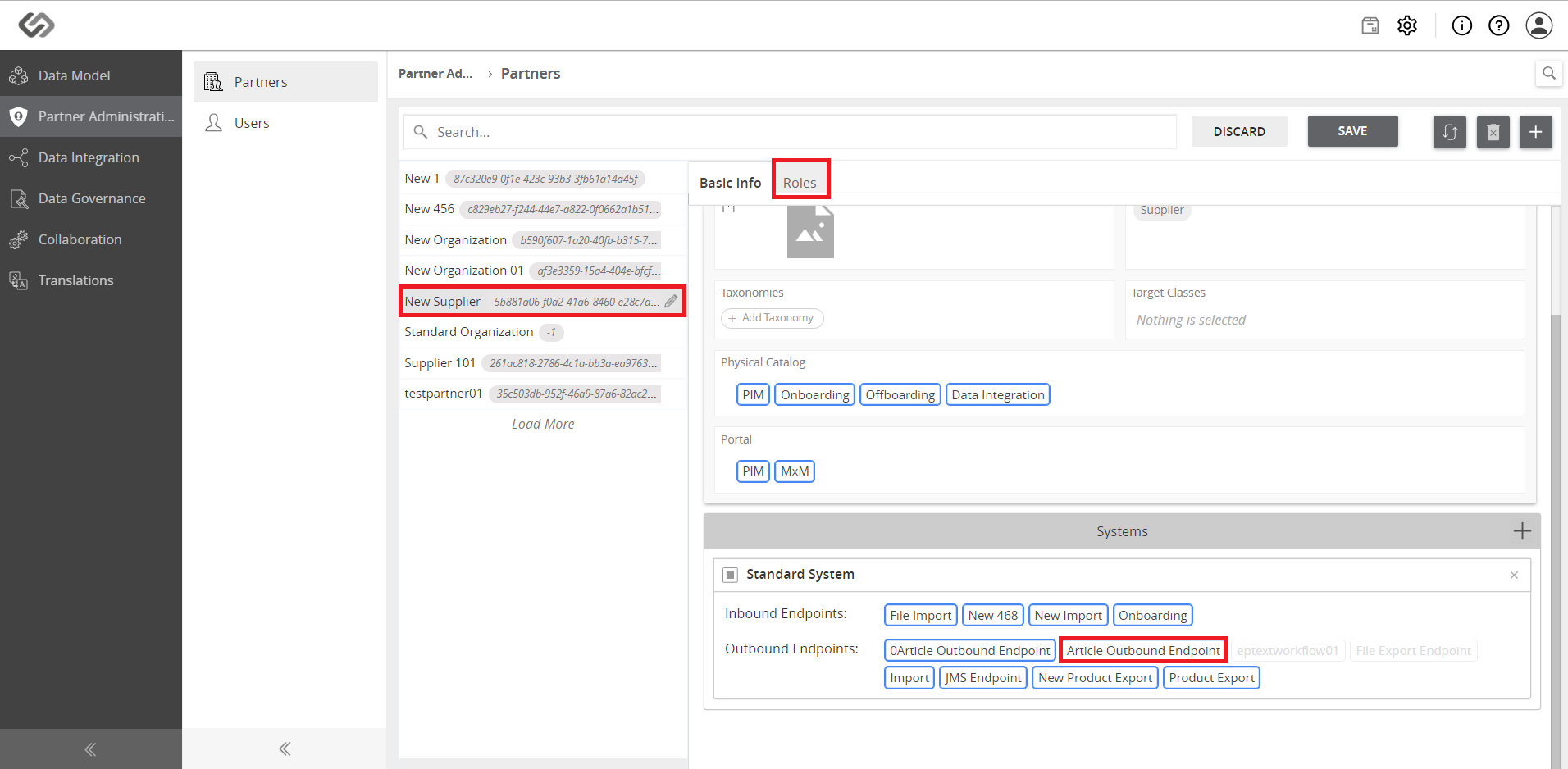Select Users in secondary navigation

(285, 123)
